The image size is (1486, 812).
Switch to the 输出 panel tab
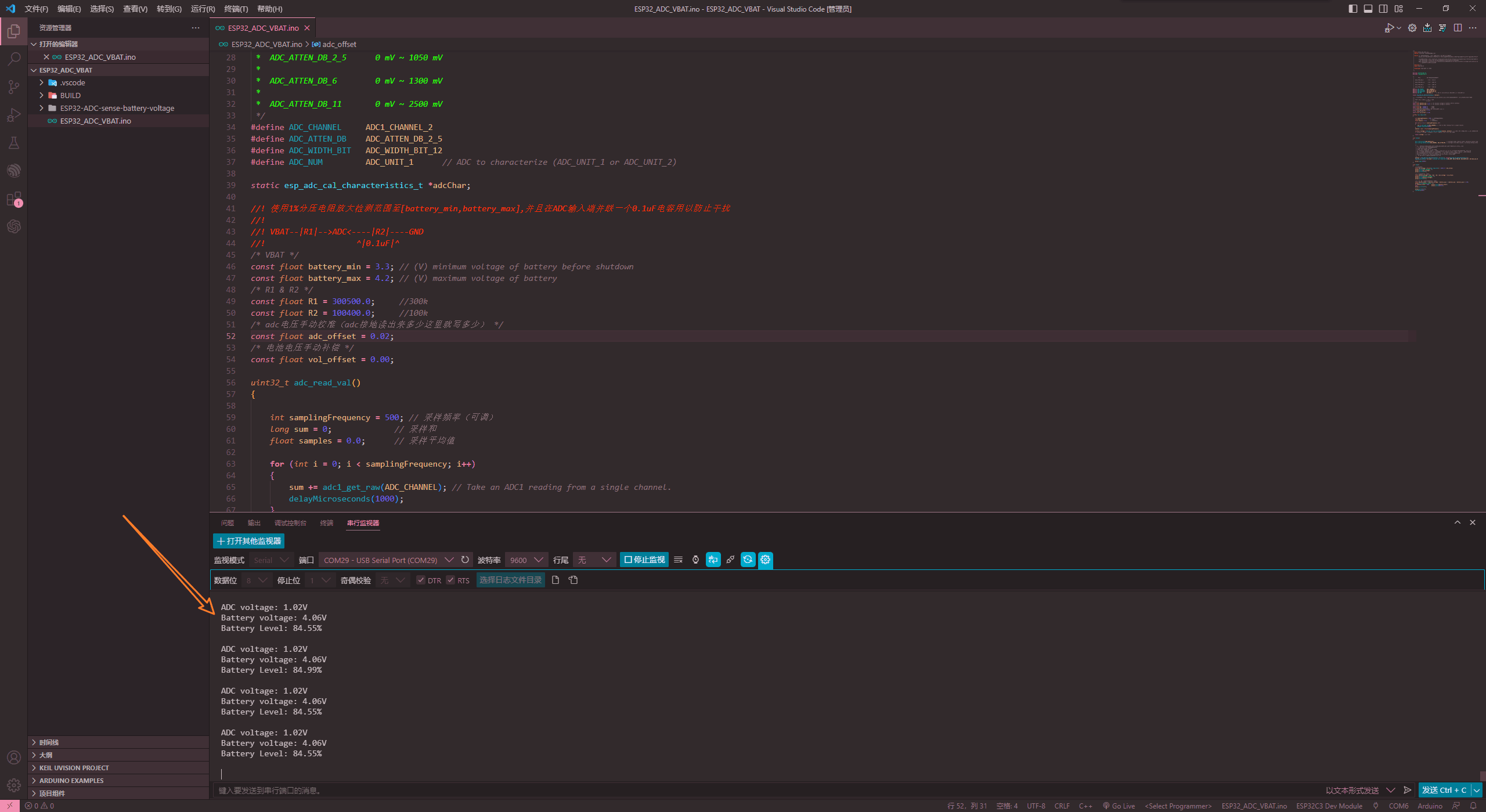click(254, 523)
